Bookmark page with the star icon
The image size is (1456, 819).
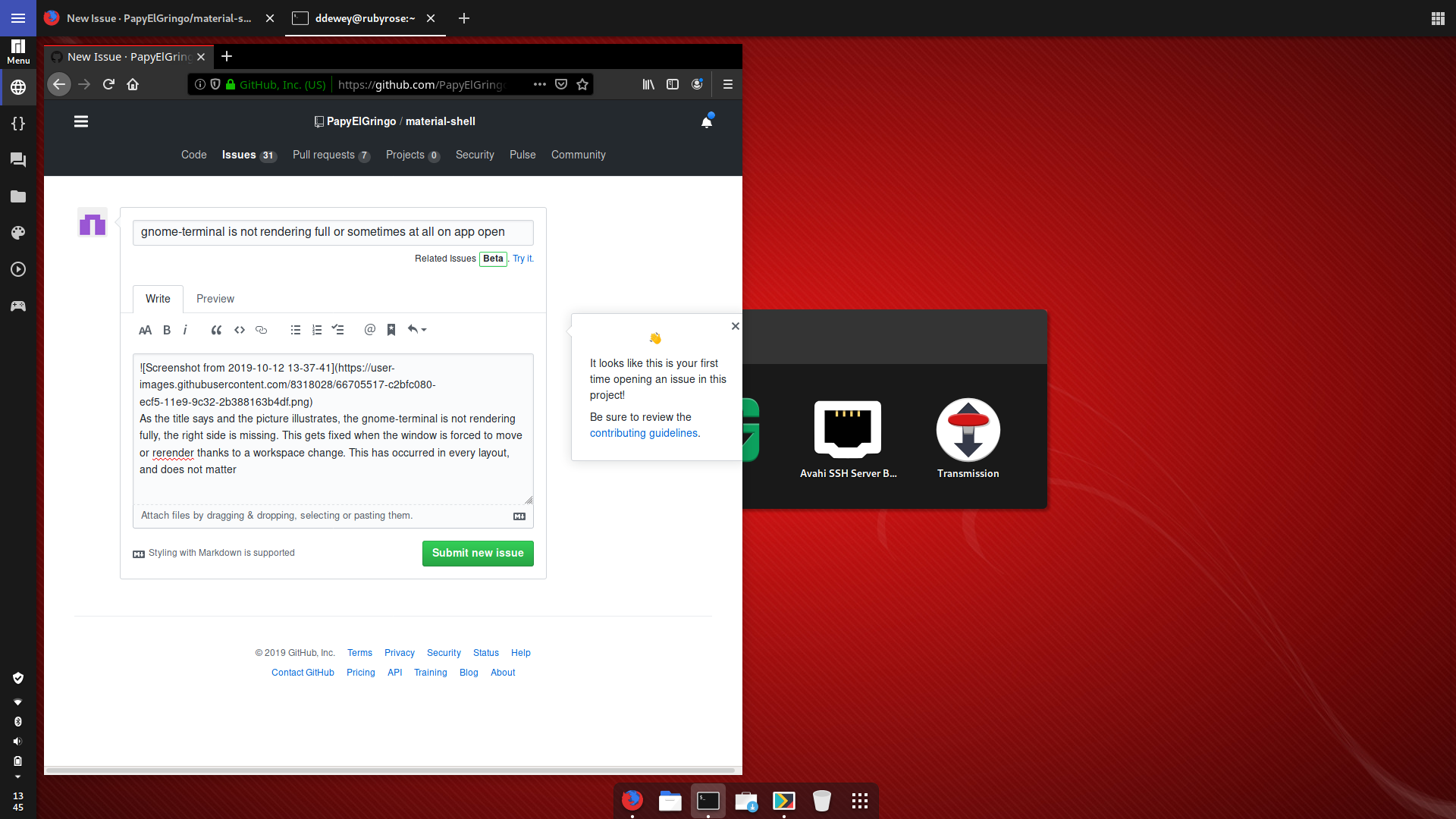coord(582,84)
